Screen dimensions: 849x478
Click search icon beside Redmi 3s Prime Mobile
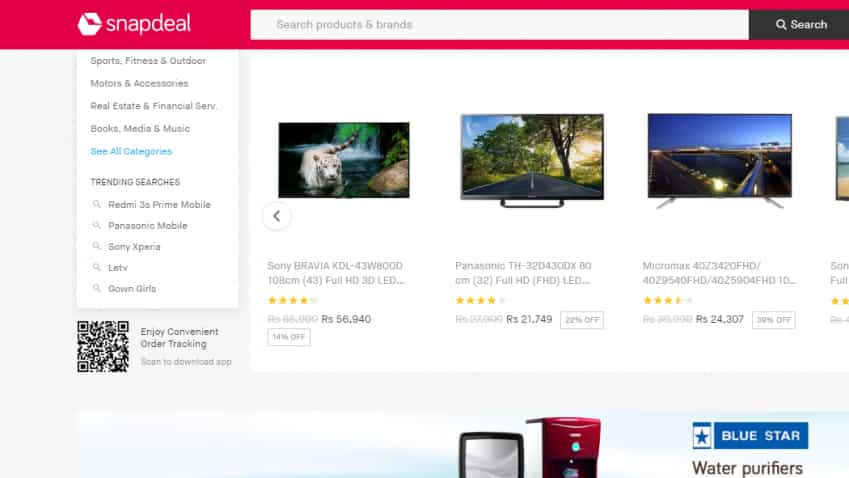[x=96, y=204]
